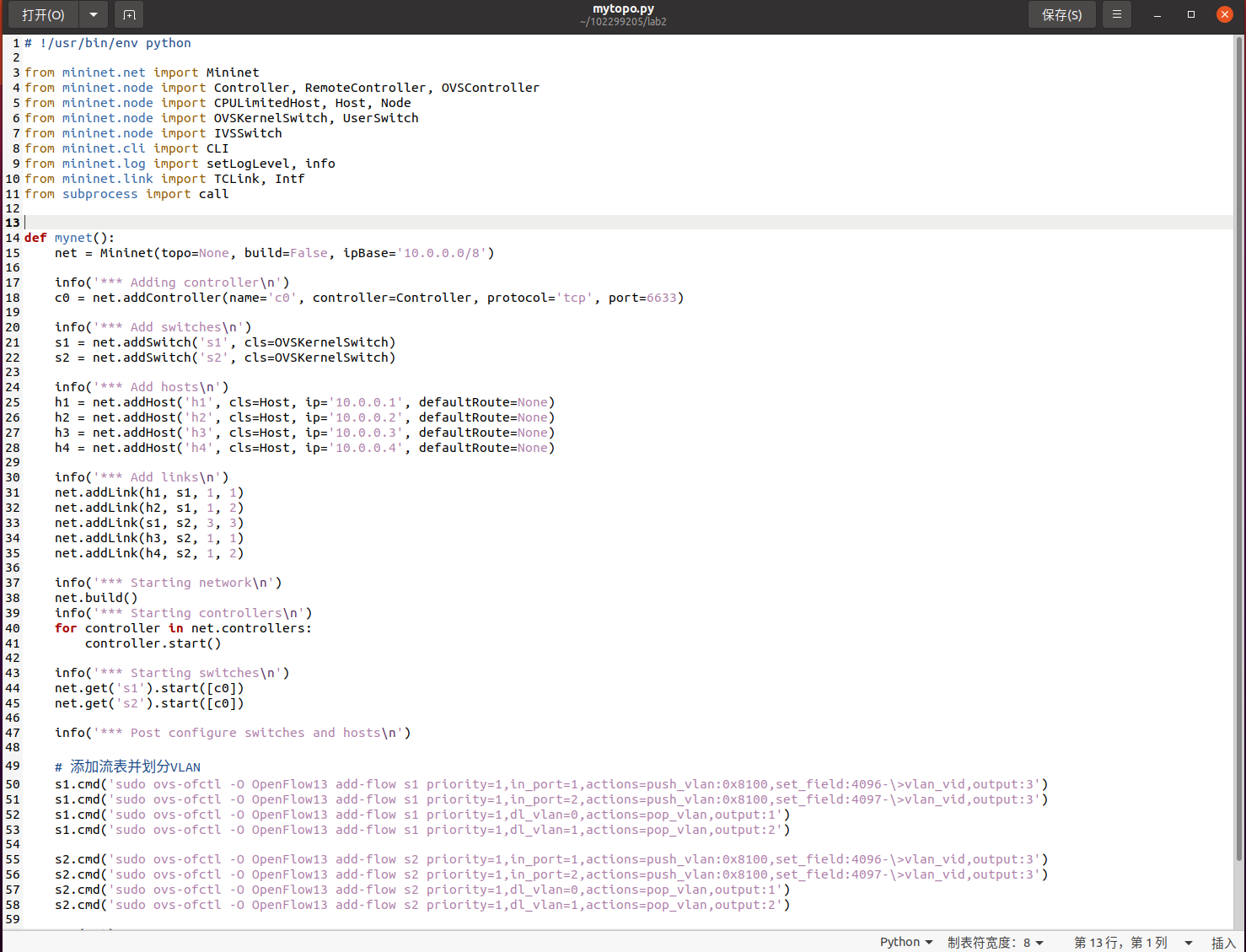Image resolution: width=1246 pixels, height=952 pixels.
Task: Click the s2 dl_vlan=1 pop_vlan line
Action: [x=422, y=905]
